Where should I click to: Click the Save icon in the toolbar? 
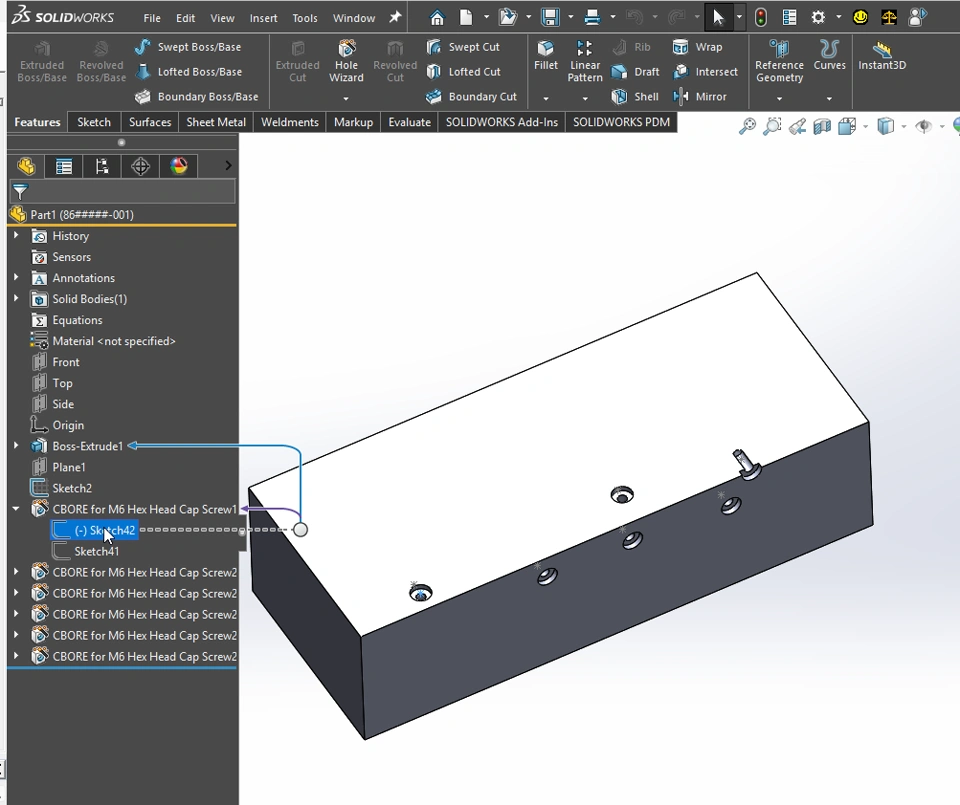pos(549,18)
